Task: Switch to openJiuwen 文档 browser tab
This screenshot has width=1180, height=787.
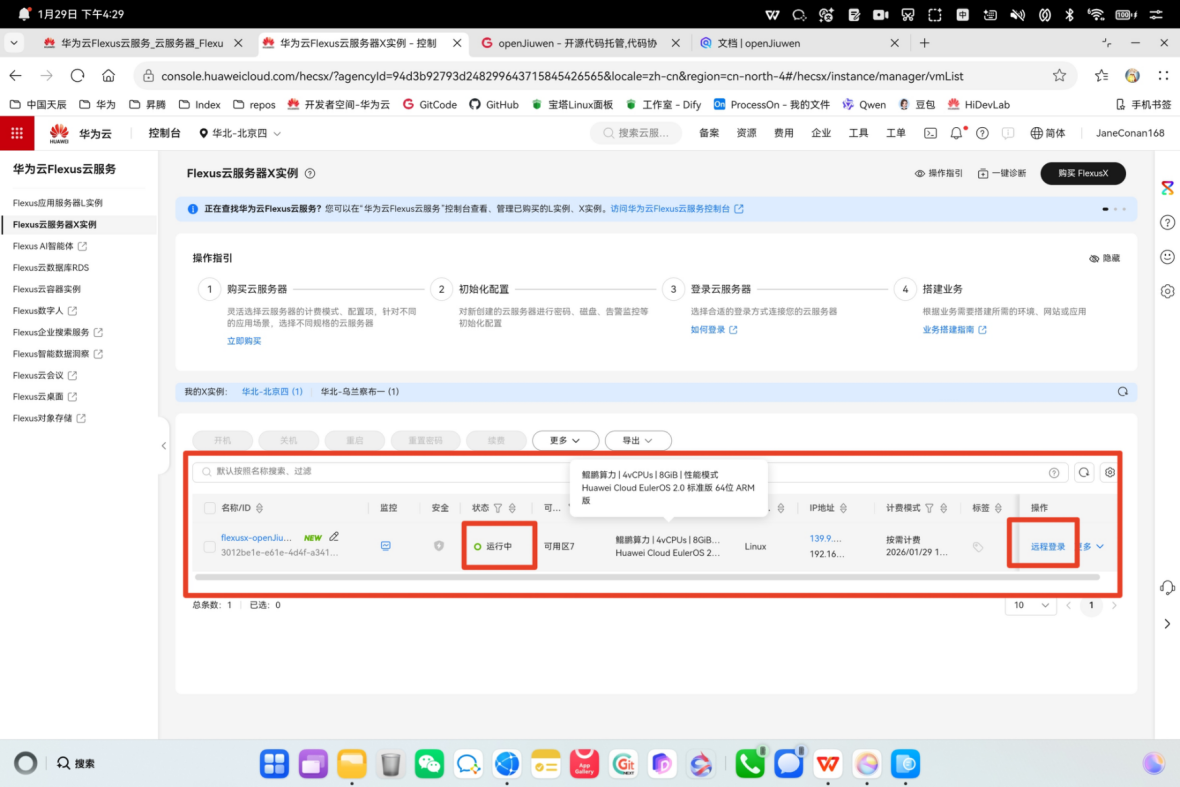Action: coord(798,43)
